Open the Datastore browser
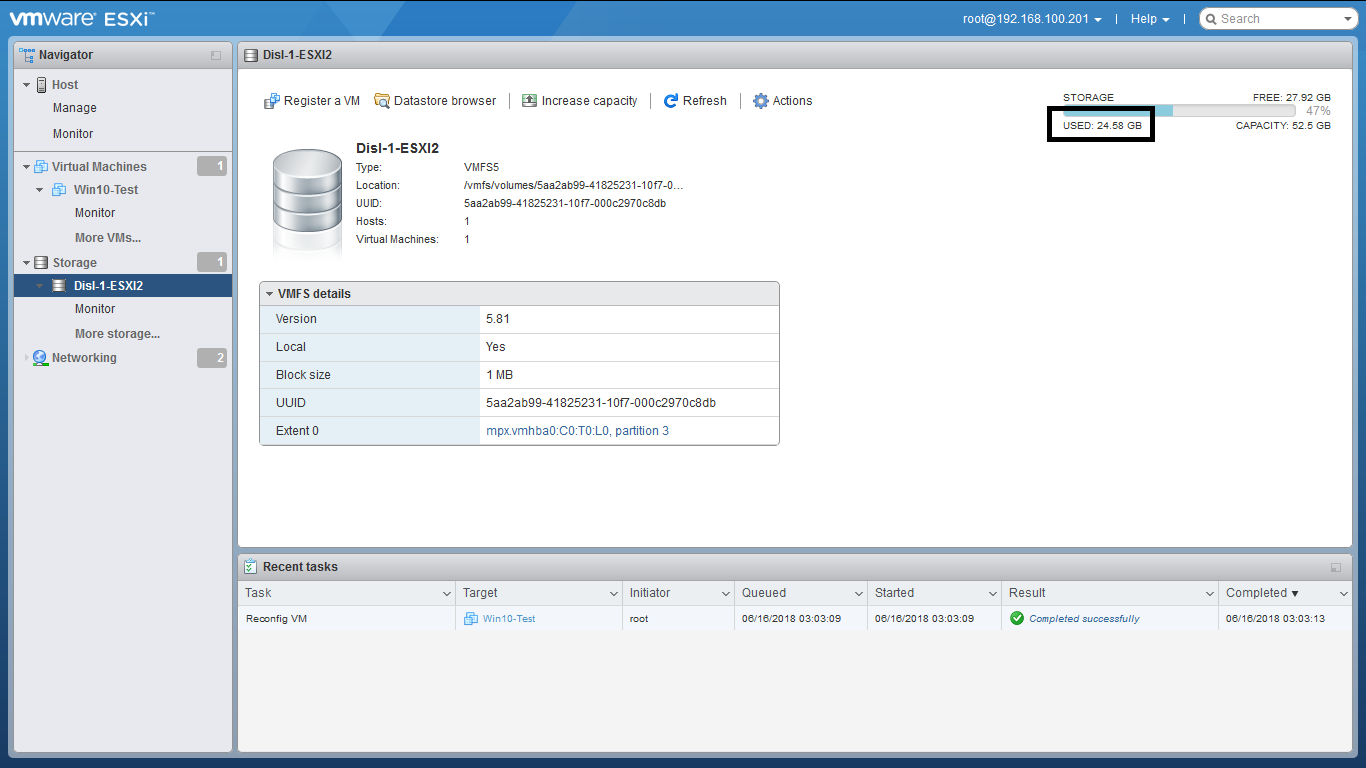 pyautogui.click(x=435, y=101)
